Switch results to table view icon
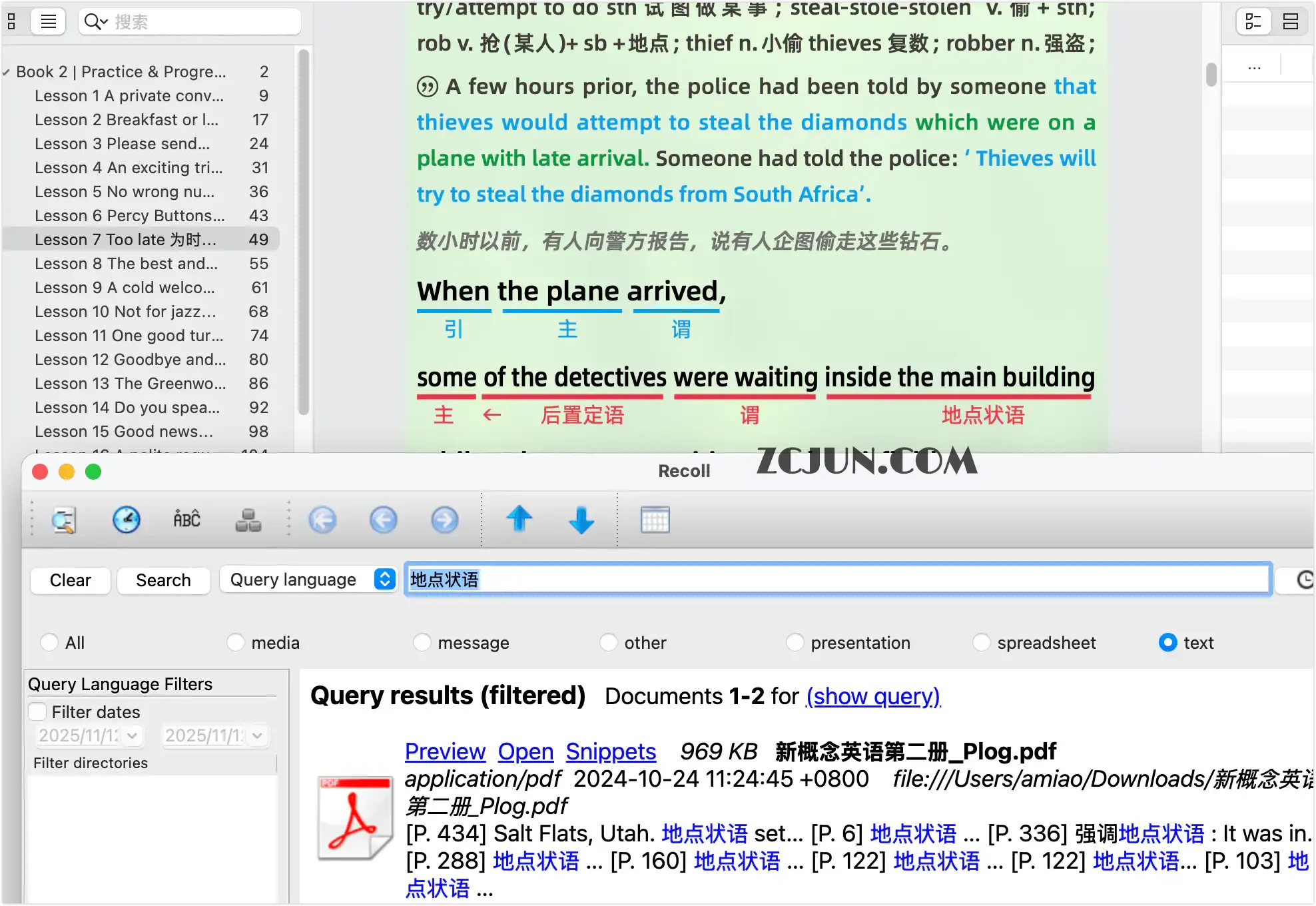The height and width of the screenshot is (906, 1316). click(x=656, y=520)
